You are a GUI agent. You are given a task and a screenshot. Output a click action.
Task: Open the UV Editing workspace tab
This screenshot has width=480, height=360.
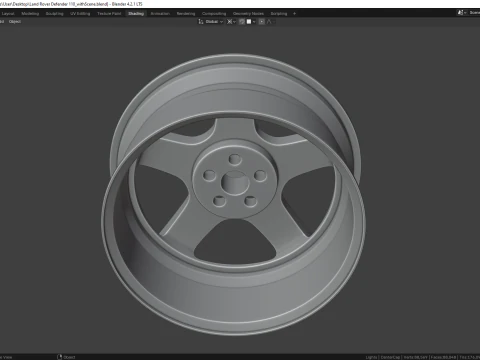point(80,14)
